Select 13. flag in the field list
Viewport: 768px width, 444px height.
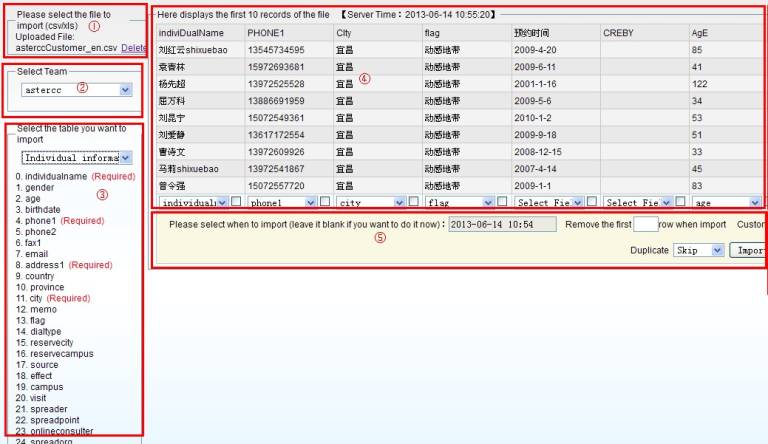pyautogui.click(x=30, y=321)
